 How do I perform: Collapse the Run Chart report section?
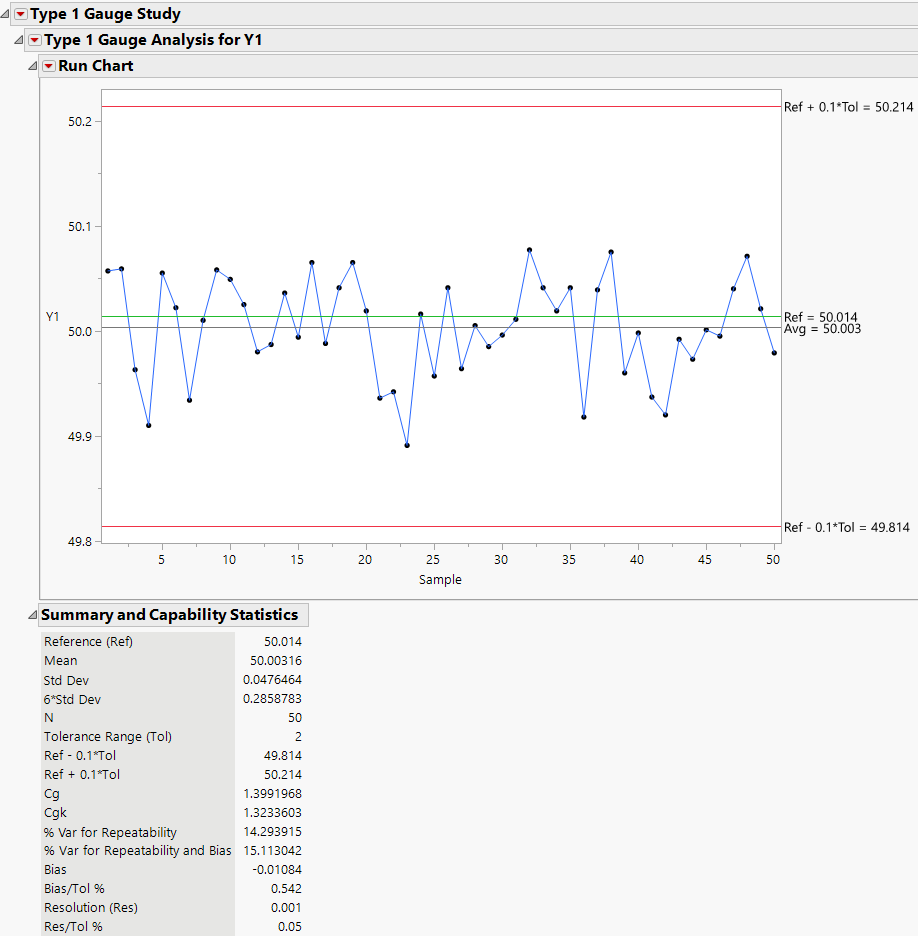click(34, 65)
